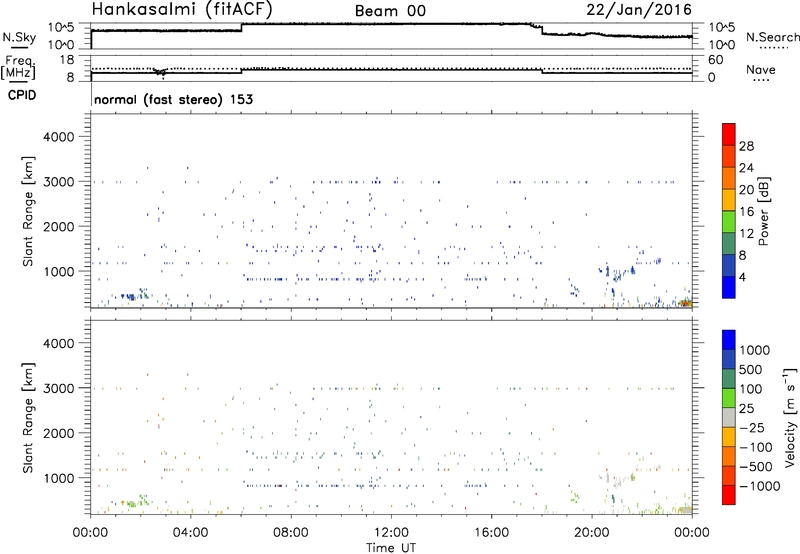Click the 00:00 label at the time axis end
This screenshot has height=554, width=800.
click(692, 533)
